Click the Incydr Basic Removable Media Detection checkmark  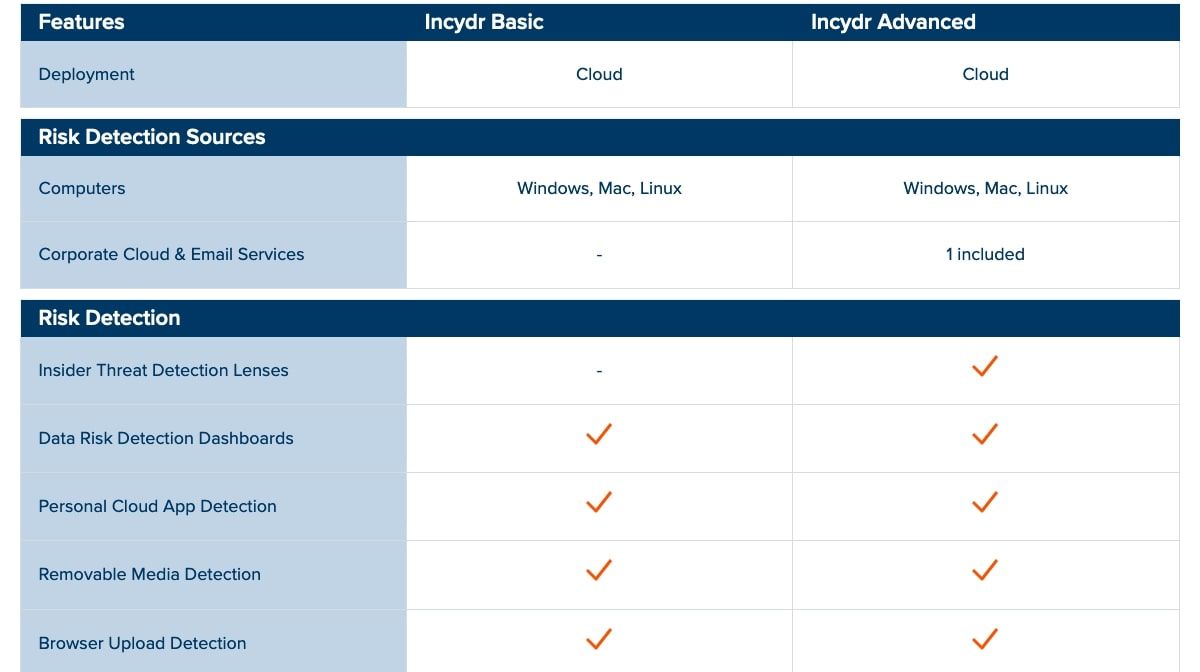click(599, 571)
